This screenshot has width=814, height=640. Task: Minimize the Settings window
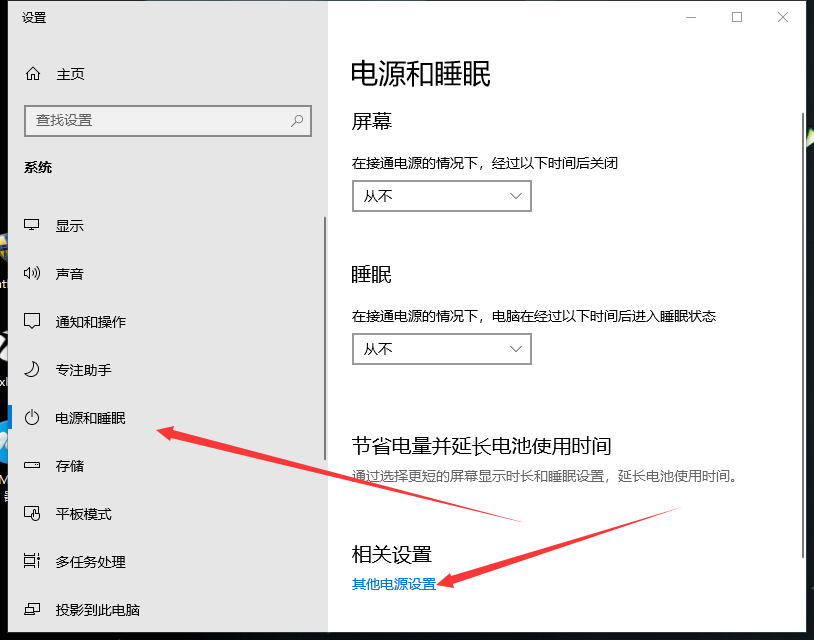click(x=691, y=17)
